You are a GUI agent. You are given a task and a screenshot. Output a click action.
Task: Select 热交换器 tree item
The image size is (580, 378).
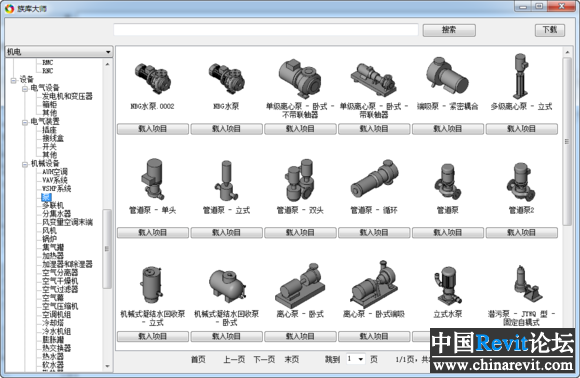56,348
